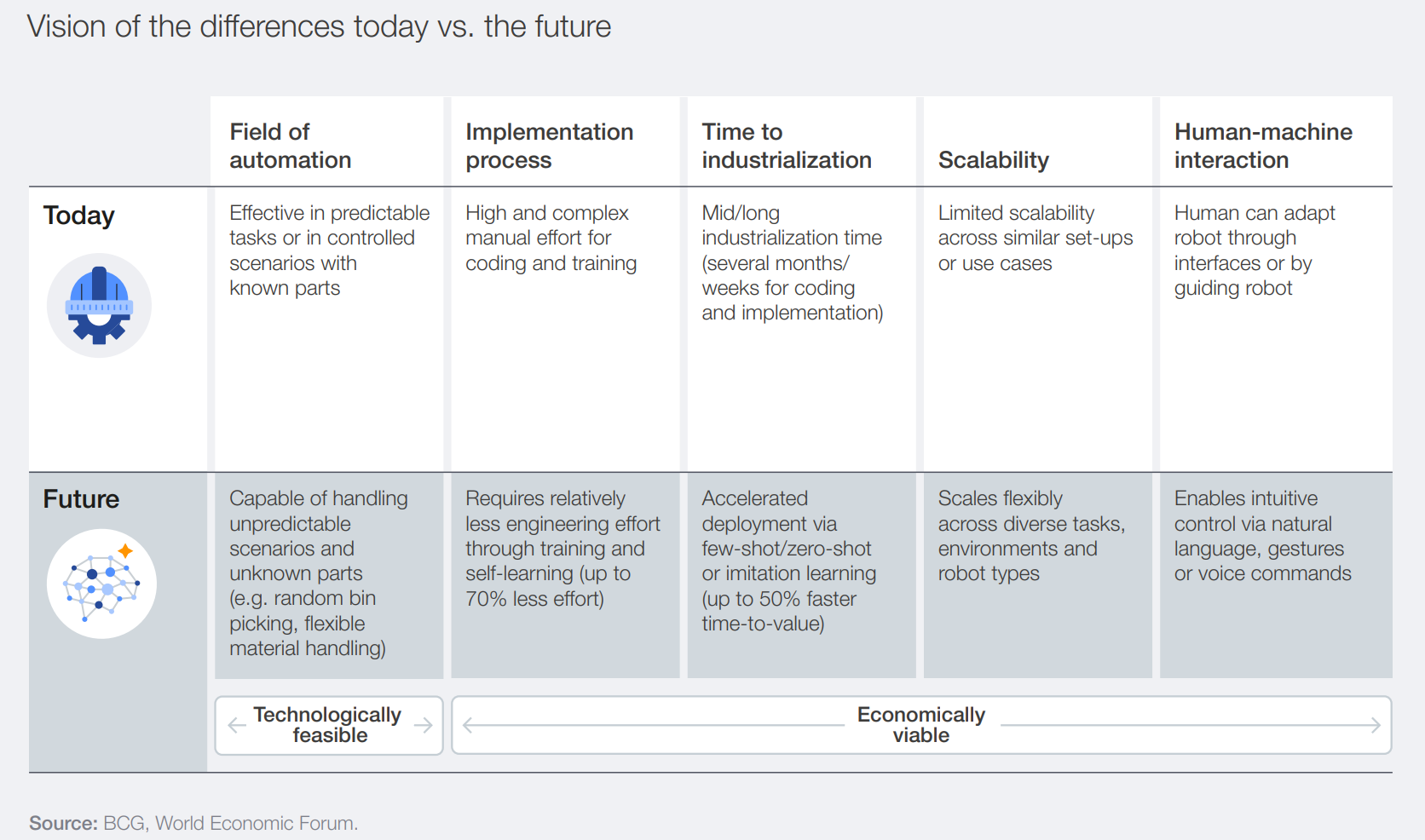Select the Time to industrialization header
1425x840 pixels.
[x=786, y=146]
